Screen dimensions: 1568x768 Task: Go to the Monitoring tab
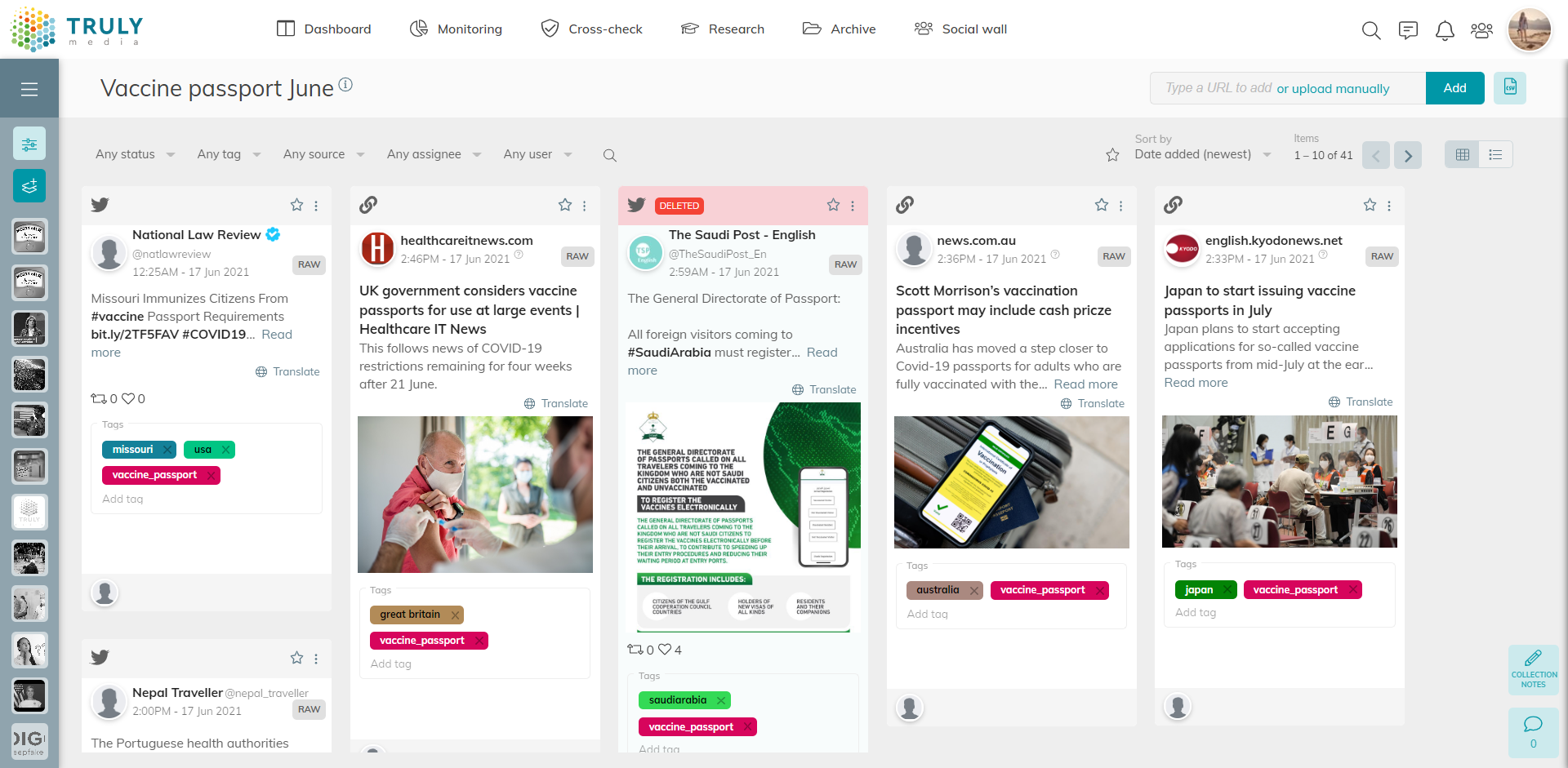456,29
